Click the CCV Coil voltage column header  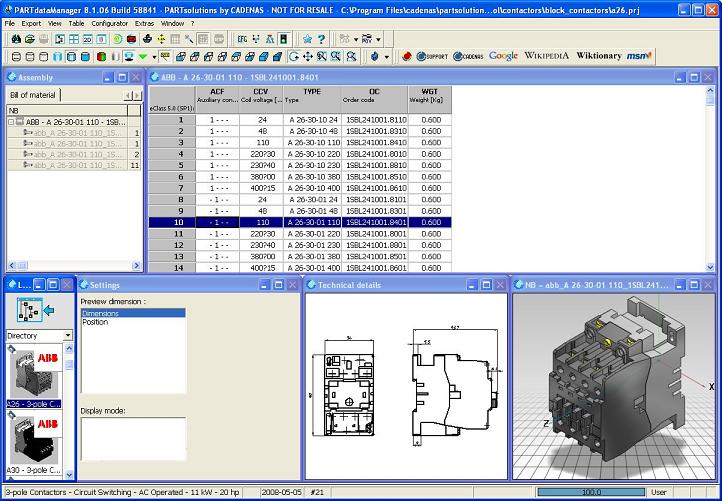tap(261, 99)
